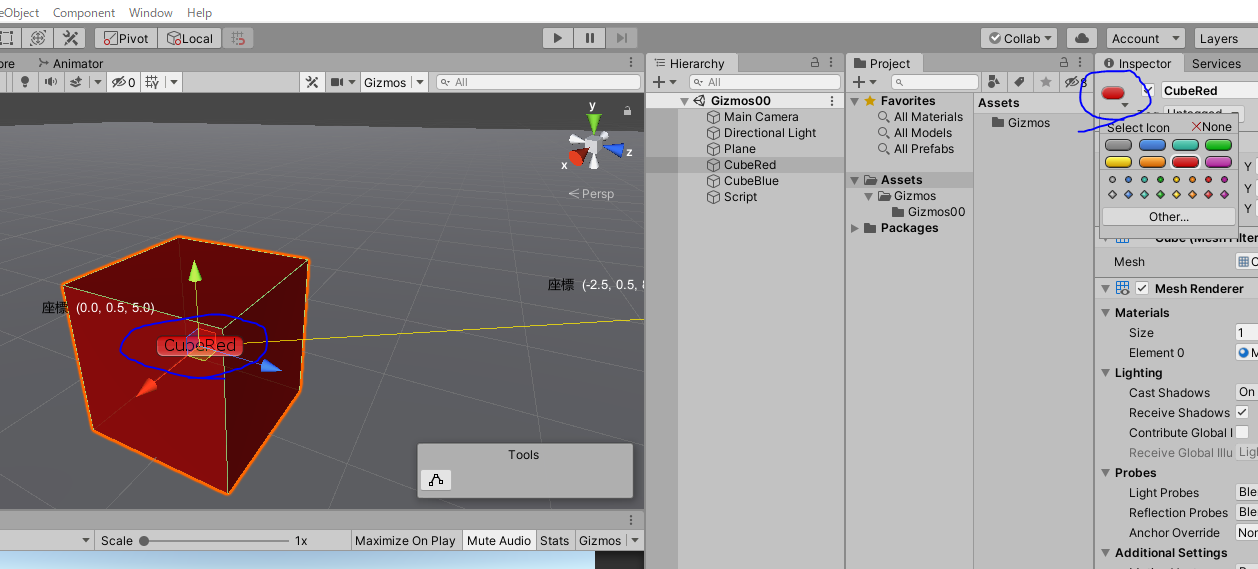Toggle Local handle rotation mode
1258x569 pixels.
click(190, 38)
